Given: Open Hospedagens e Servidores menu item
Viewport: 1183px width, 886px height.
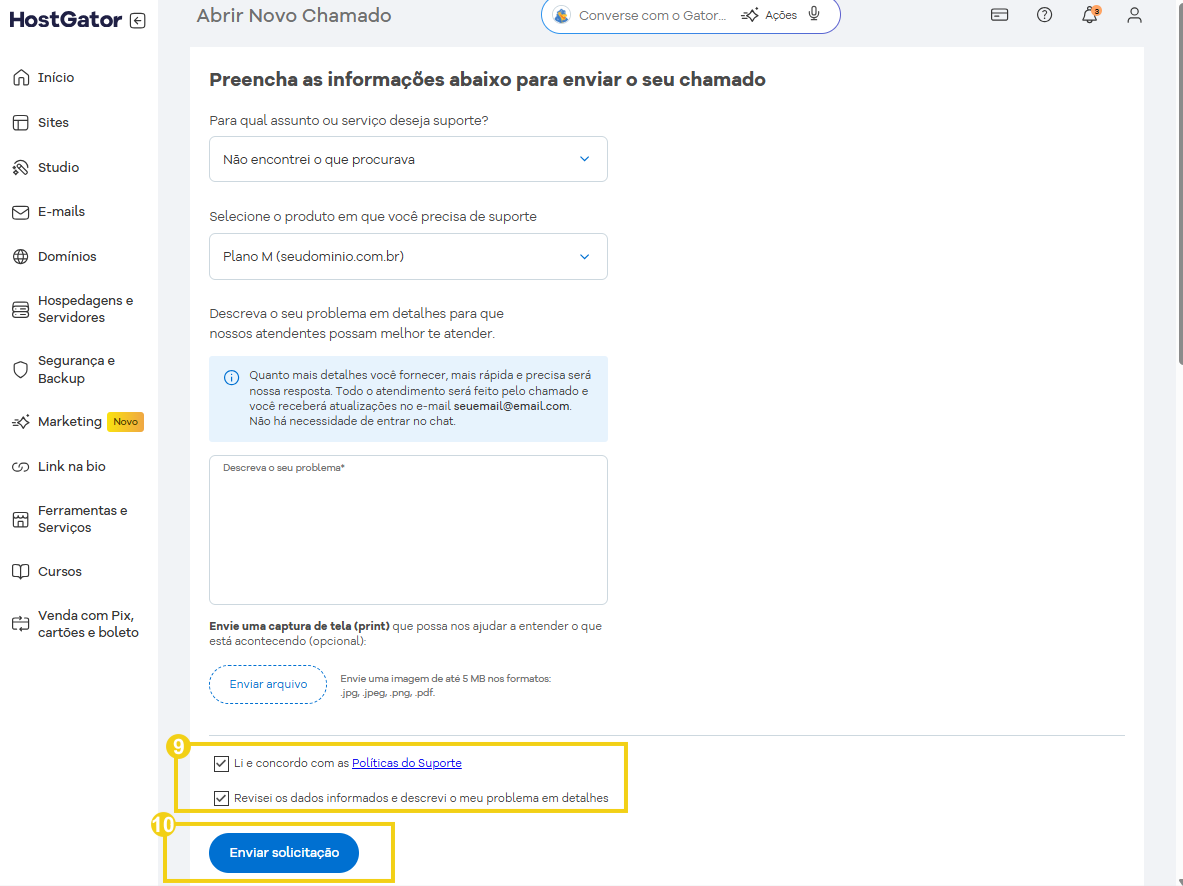Looking at the screenshot, I should 85,309.
